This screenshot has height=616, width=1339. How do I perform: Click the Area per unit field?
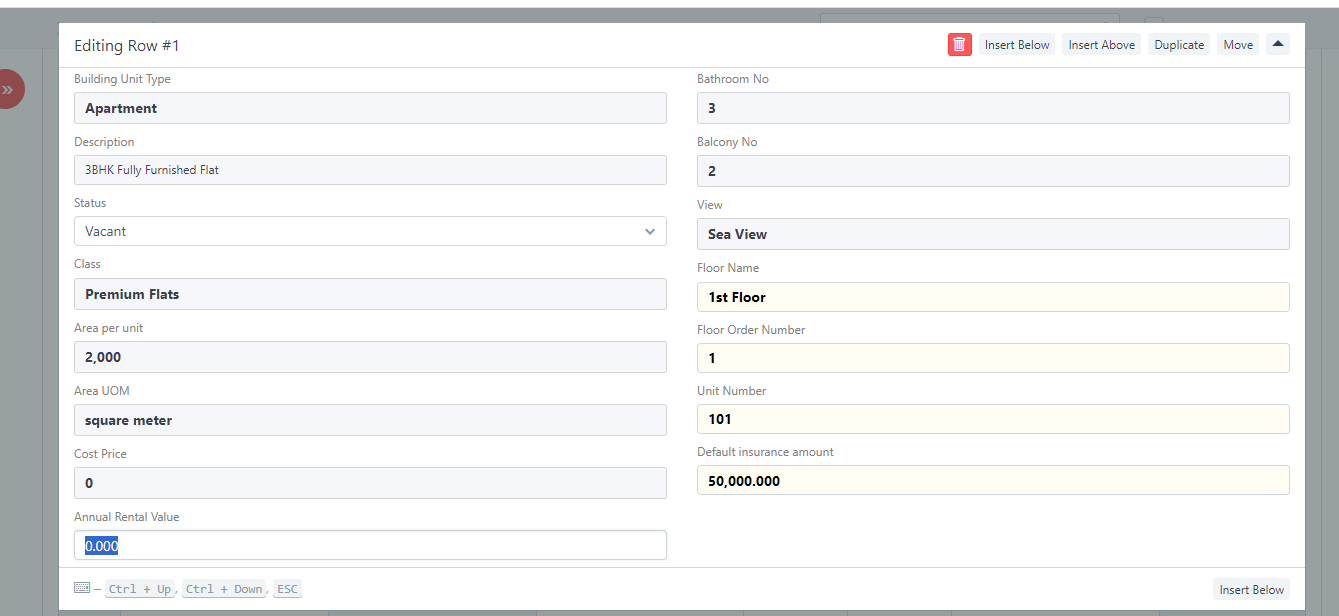click(x=370, y=357)
